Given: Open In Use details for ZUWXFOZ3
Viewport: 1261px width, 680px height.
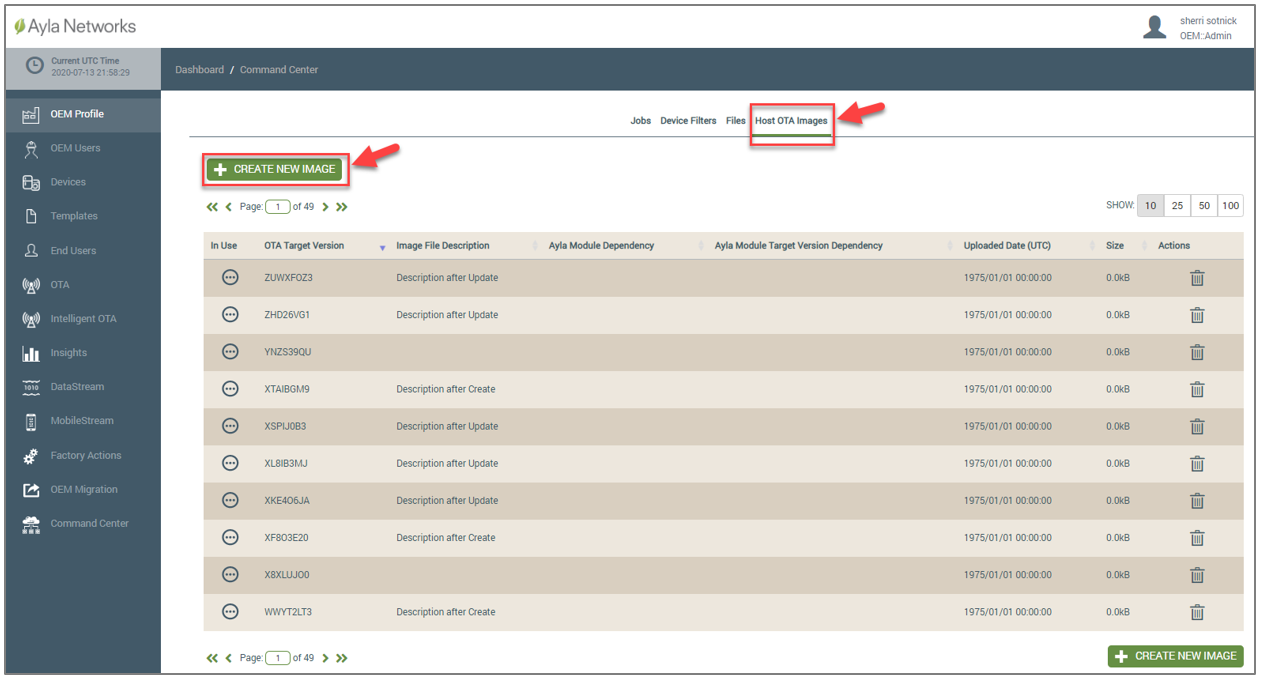Looking at the screenshot, I should [x=230, y=277].
